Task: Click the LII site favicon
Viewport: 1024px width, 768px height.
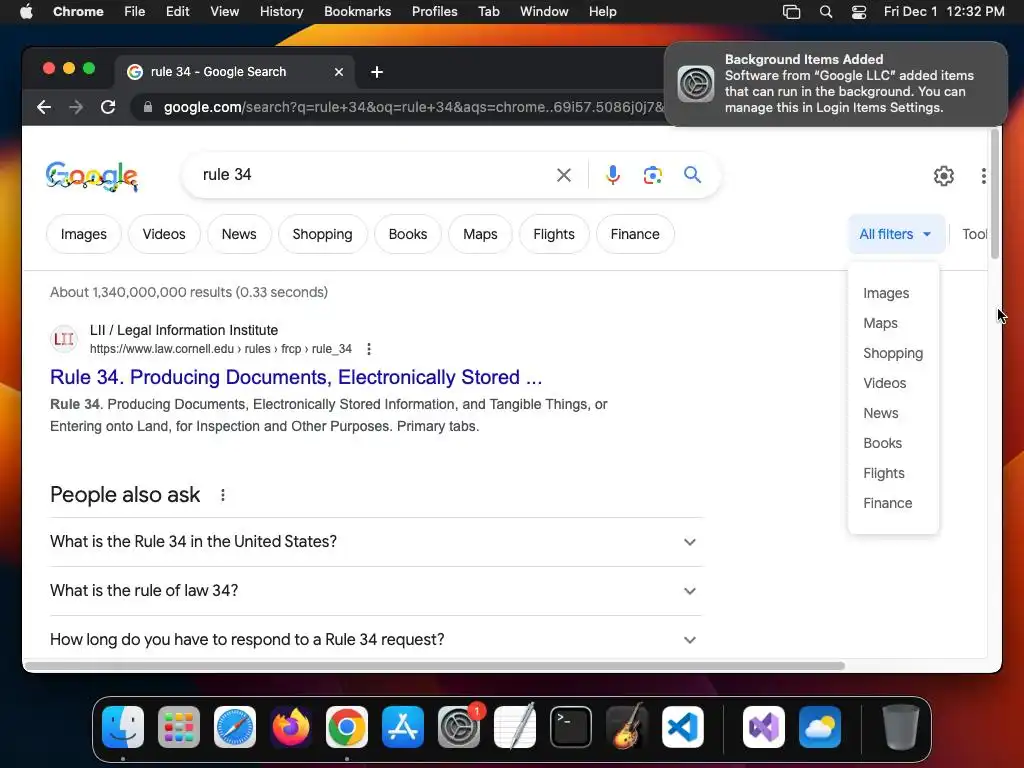Action: click(x=64, y=339)
